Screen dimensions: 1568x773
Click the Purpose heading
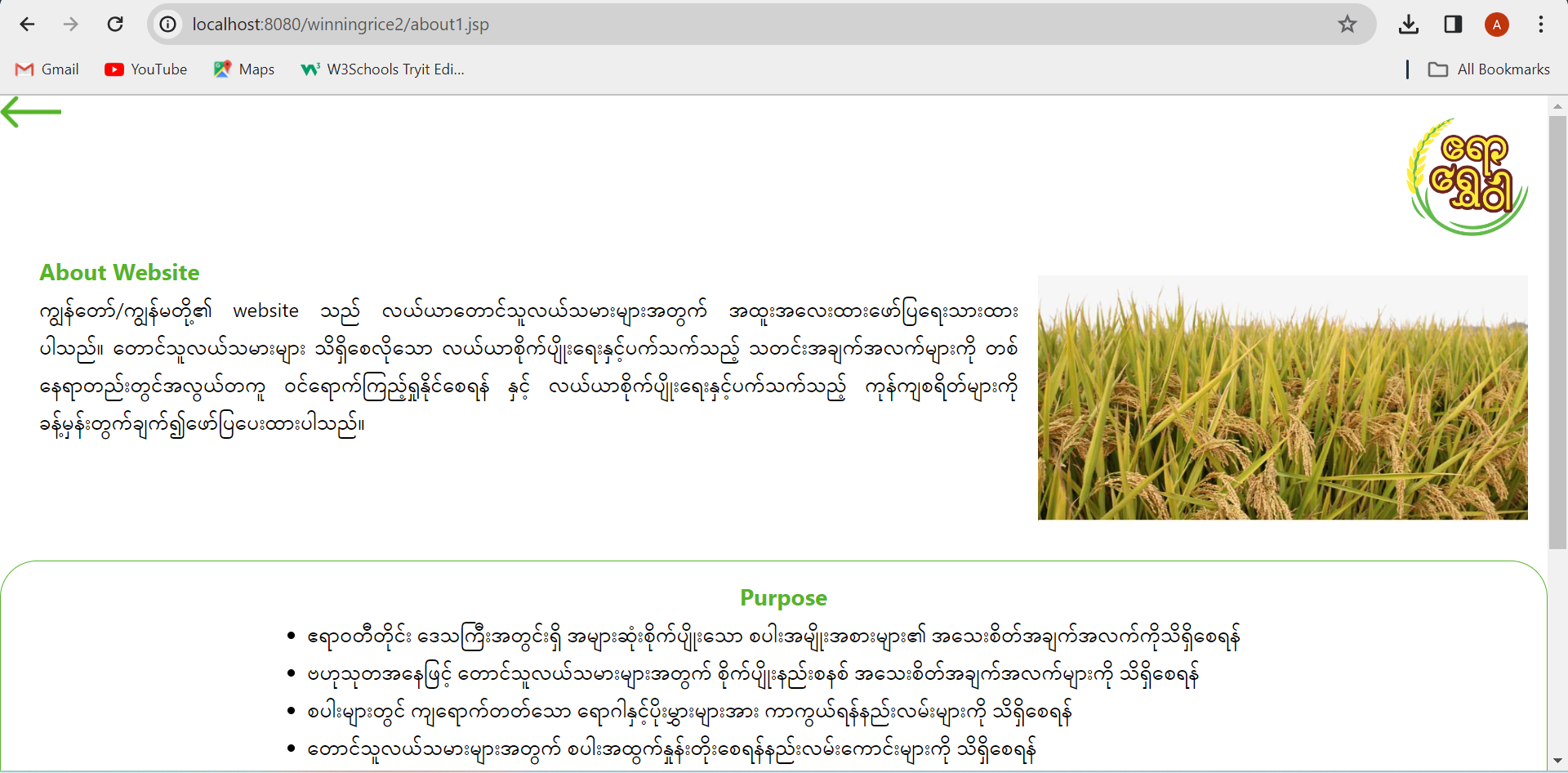pos(783,598)
